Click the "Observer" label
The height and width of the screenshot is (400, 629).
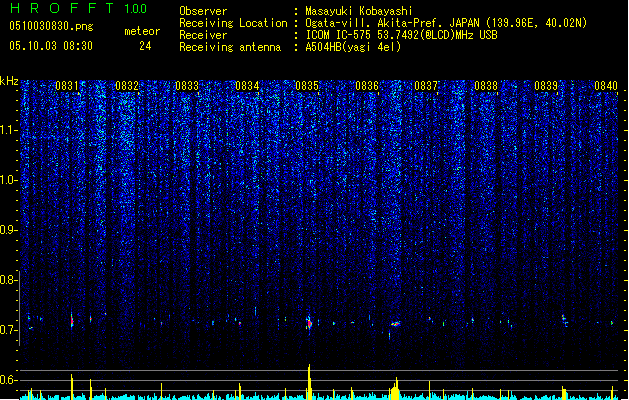203,11
